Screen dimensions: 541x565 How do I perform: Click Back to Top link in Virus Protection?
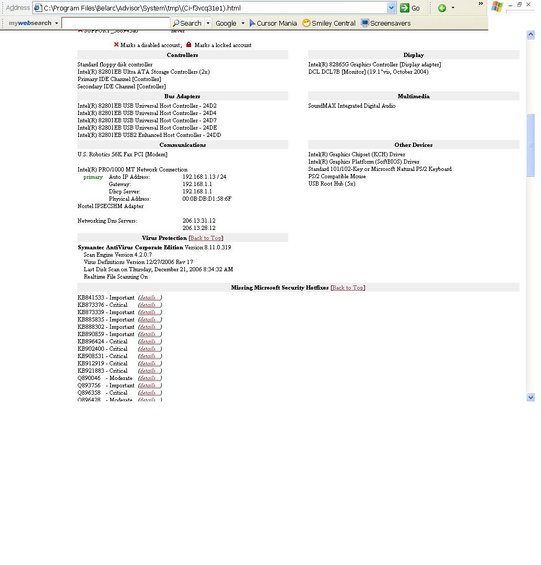206,238
